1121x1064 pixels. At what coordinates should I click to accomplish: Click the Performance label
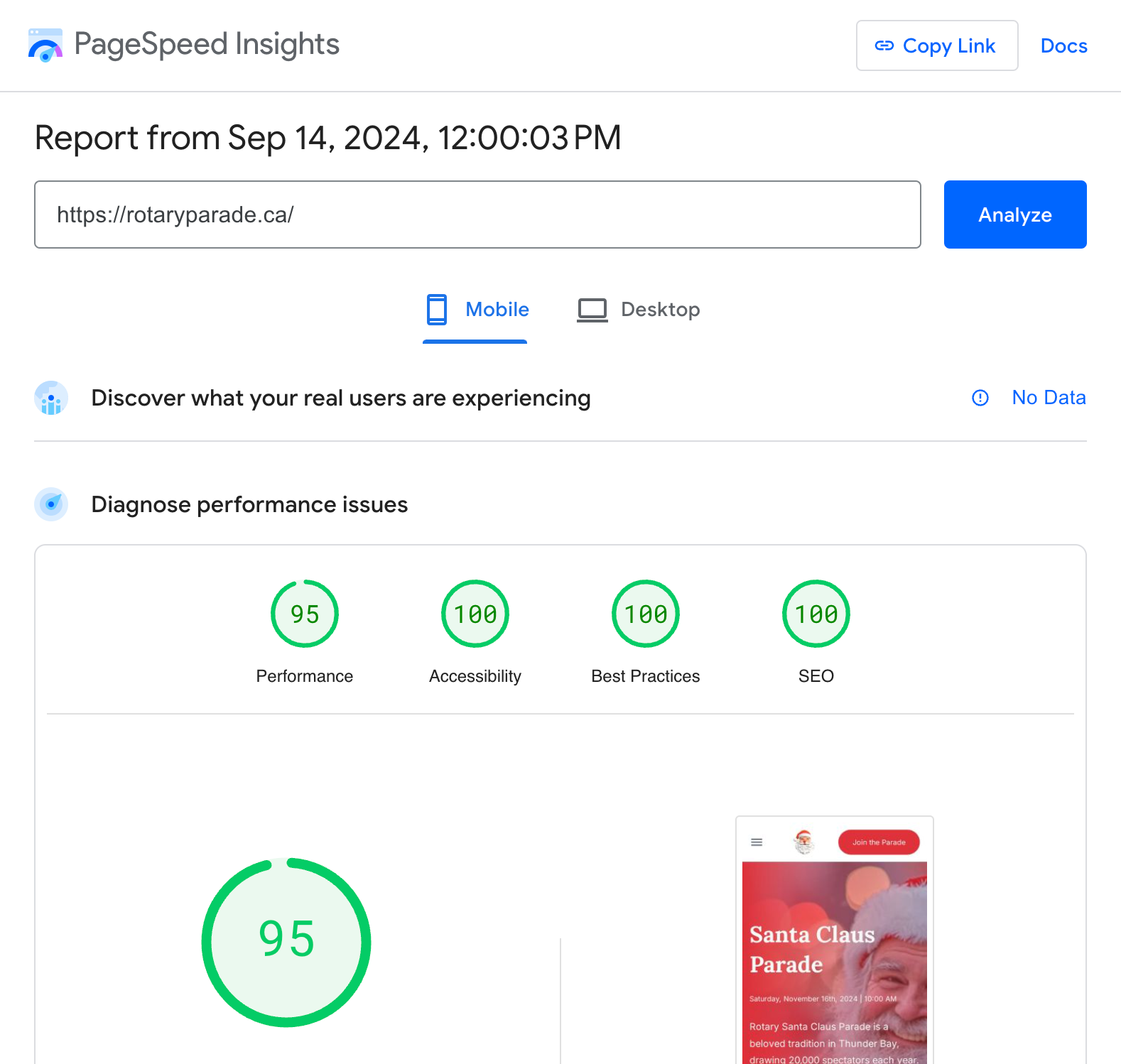point(305,676)
